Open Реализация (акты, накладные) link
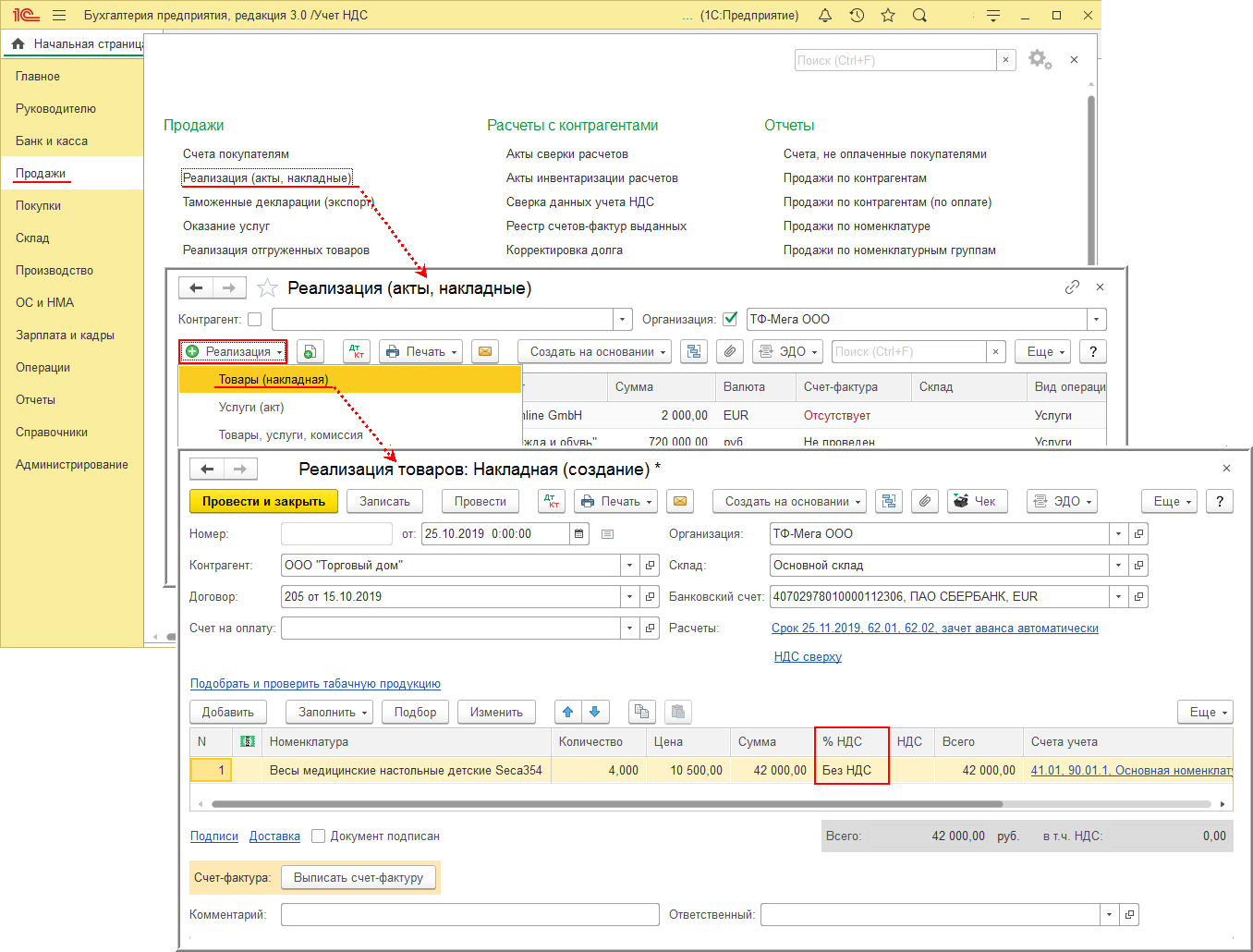Screen dimensions: 1253x952 [x=267, y=177]
